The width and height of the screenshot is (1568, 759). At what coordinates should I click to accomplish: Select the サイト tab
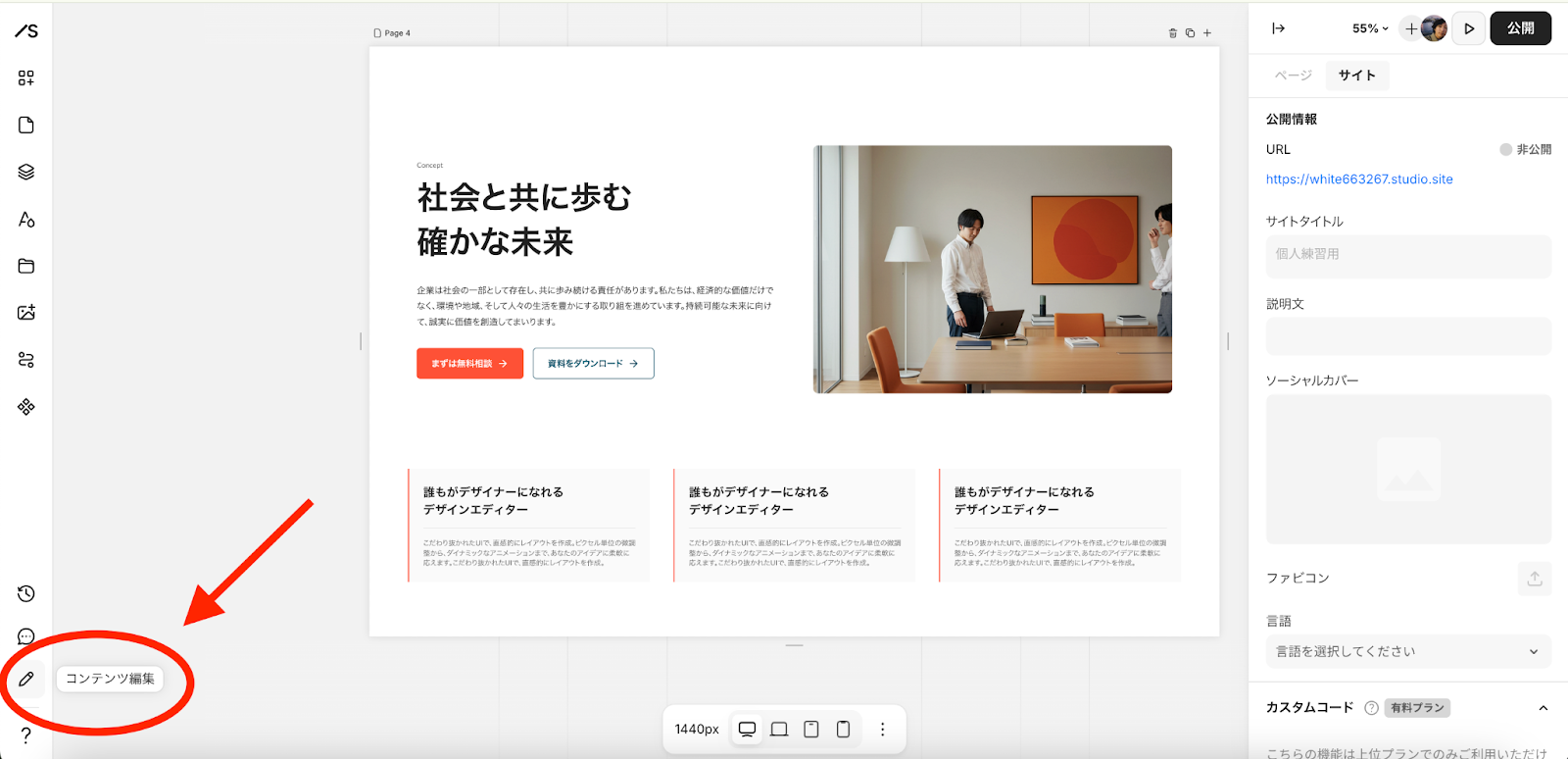point(1357,76)
